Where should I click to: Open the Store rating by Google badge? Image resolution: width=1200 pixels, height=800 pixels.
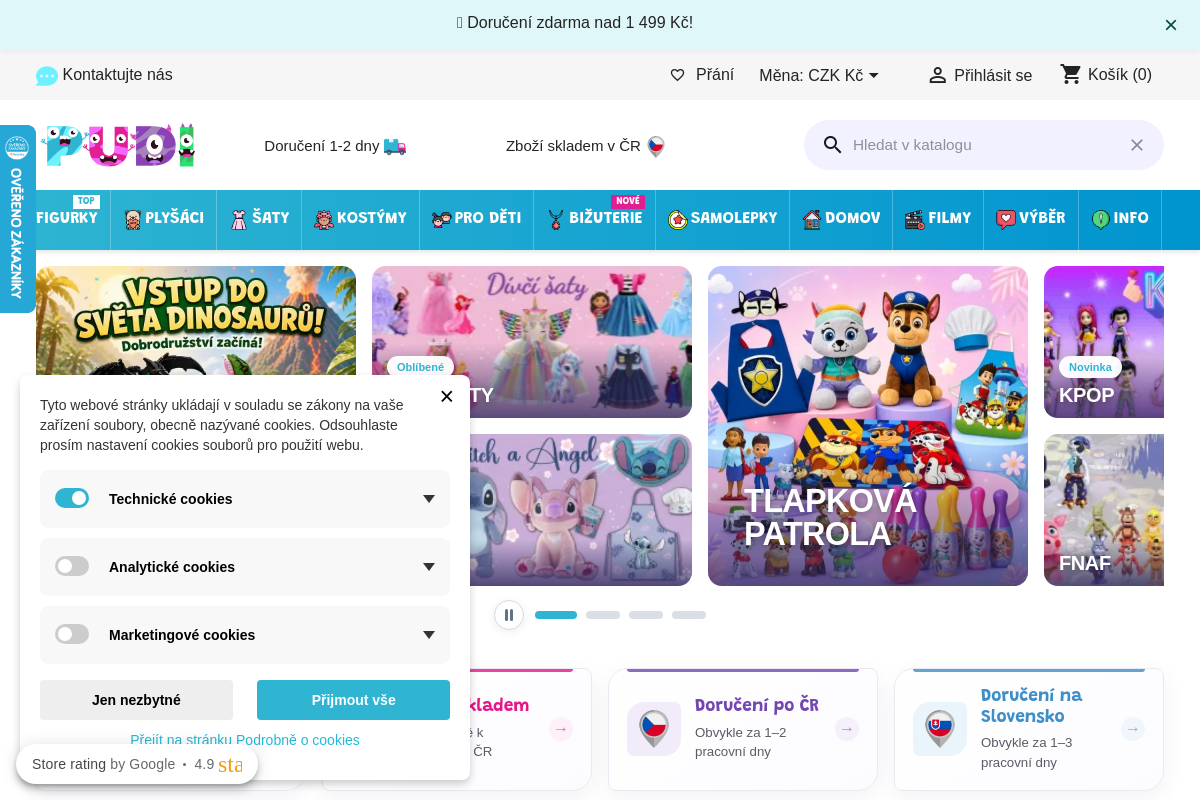(x=137, y=764)
